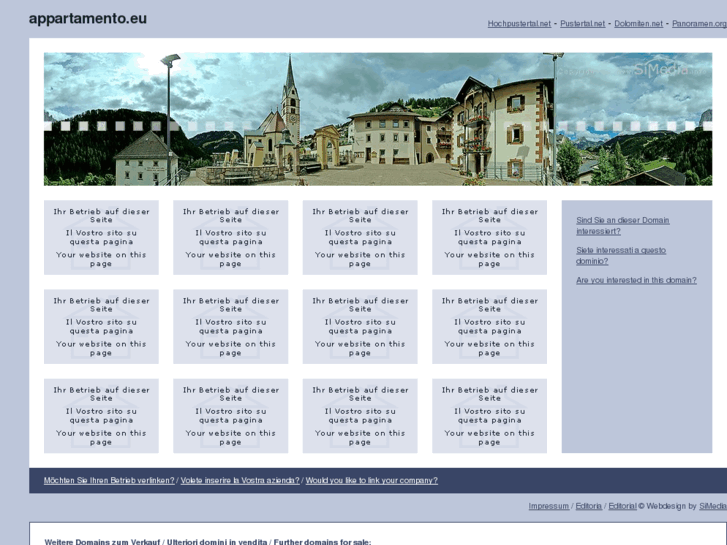Select "Weitere Domains zum Verkauf" heading text

[x=102, y=542]
